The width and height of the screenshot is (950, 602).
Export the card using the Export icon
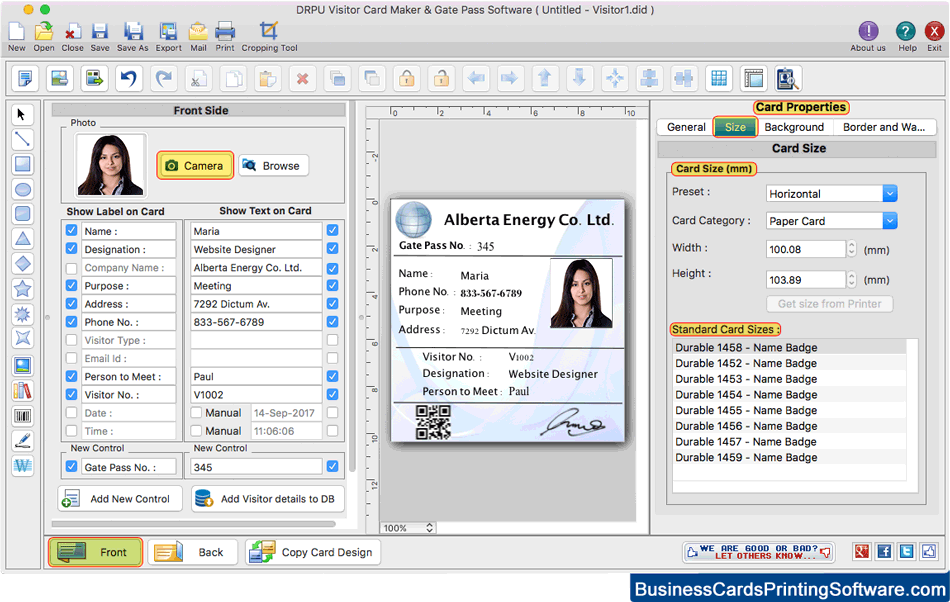coord(168,31)
